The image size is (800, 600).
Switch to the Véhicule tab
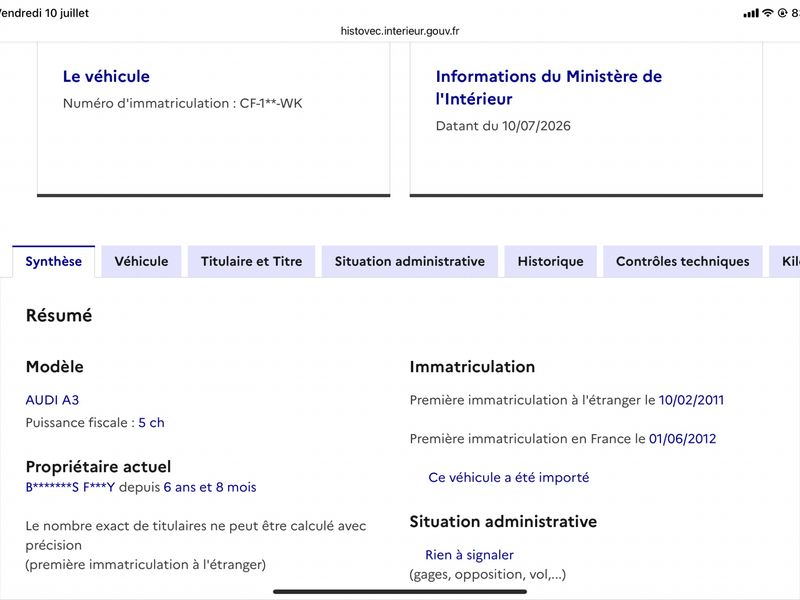tap(141, 261)
